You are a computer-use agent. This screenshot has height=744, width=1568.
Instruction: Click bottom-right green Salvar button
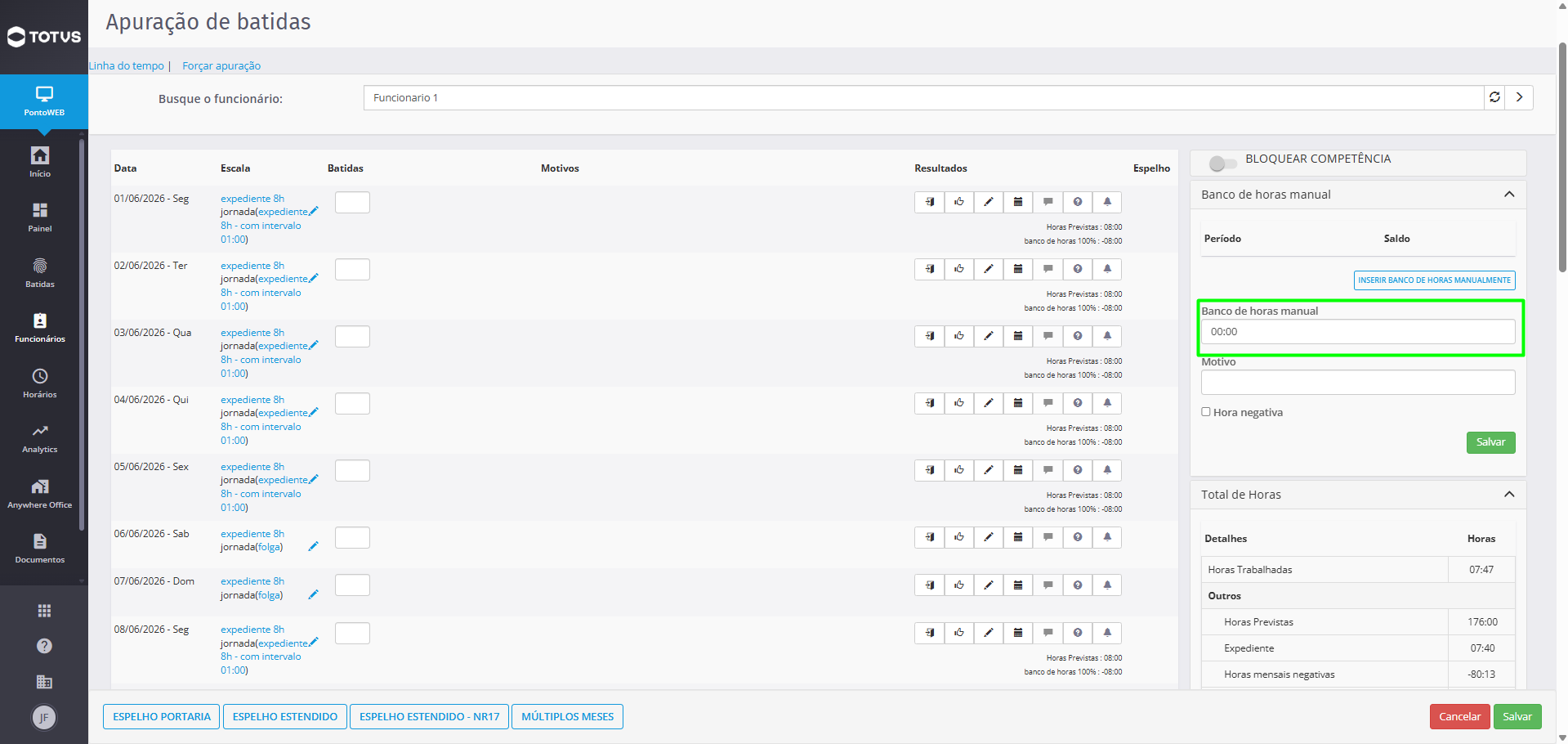pos(1517,717)
